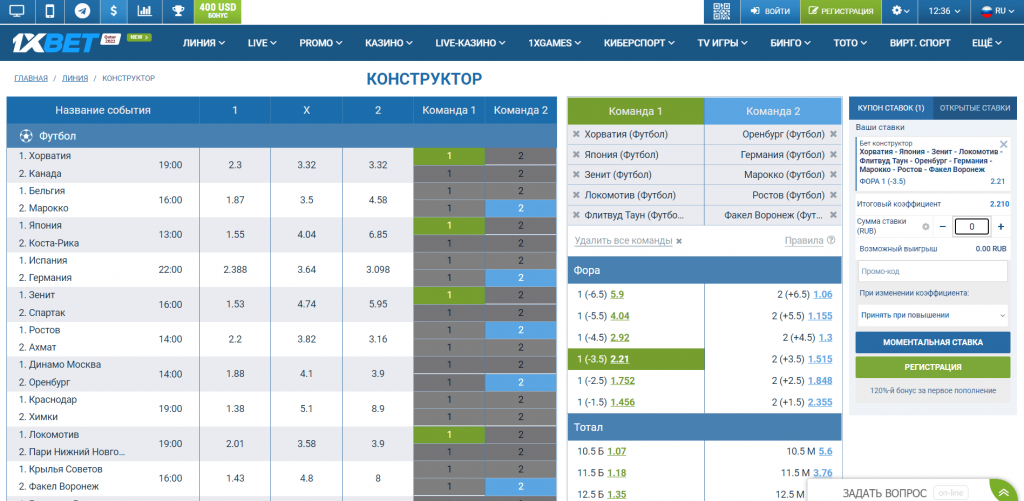Increase bet amount with plus stepper

[1000, 227]
